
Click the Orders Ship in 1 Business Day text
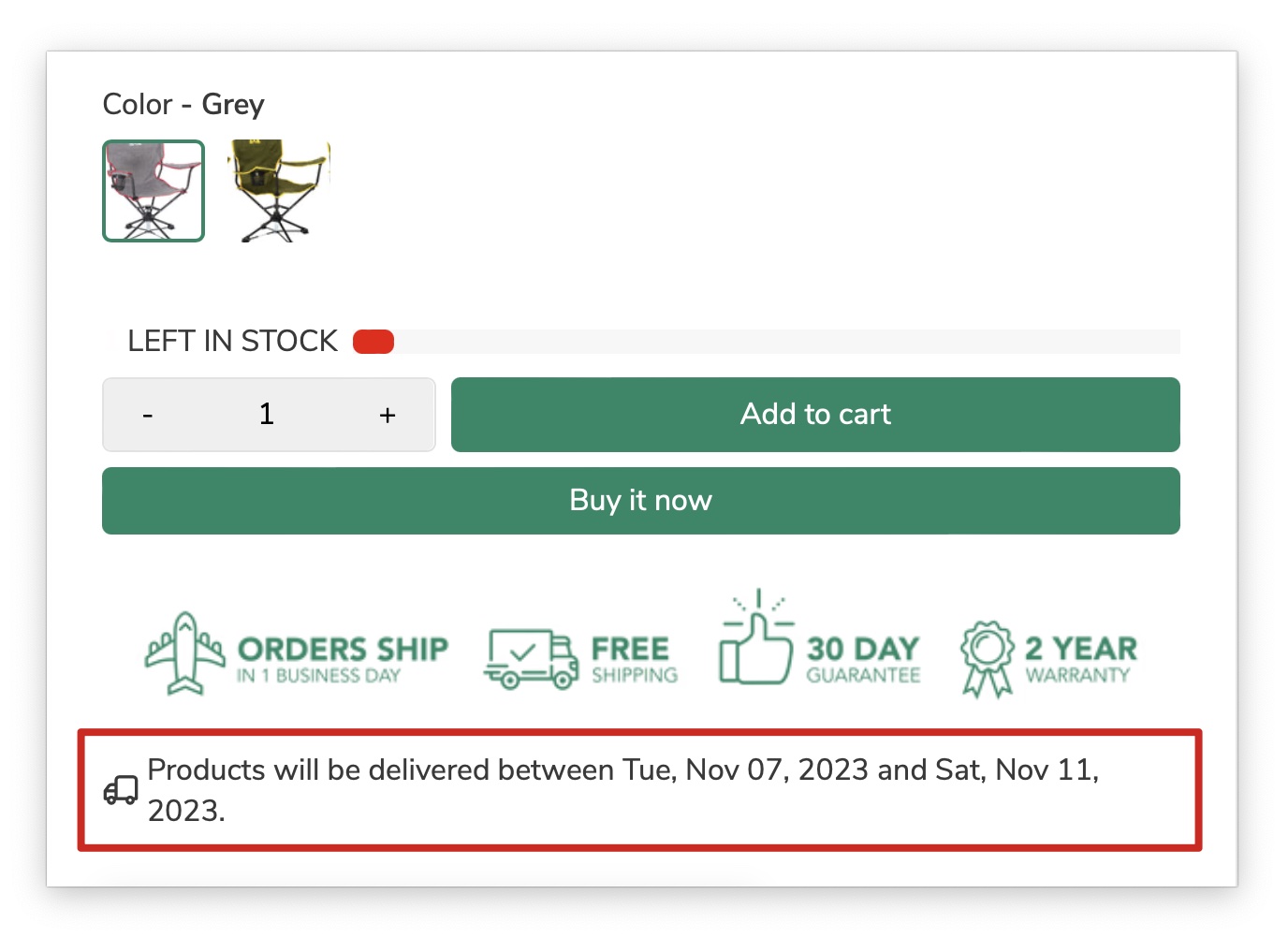(343, 659)
